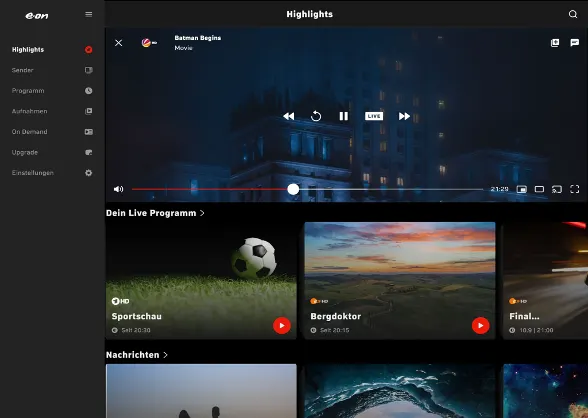Click the clock icon under Bergdoktor
Viewport: 588px width, 418px height.
coord(314,330)
